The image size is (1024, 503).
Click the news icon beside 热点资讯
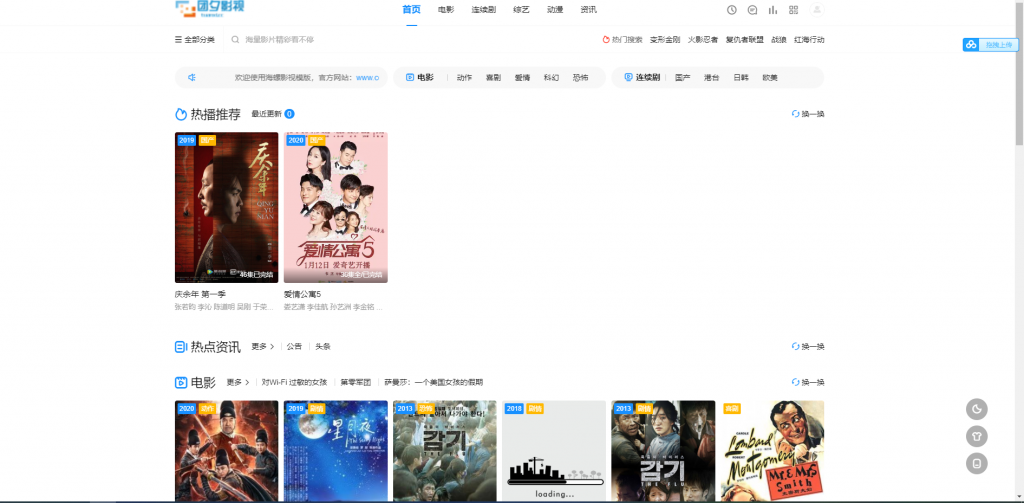181,347
